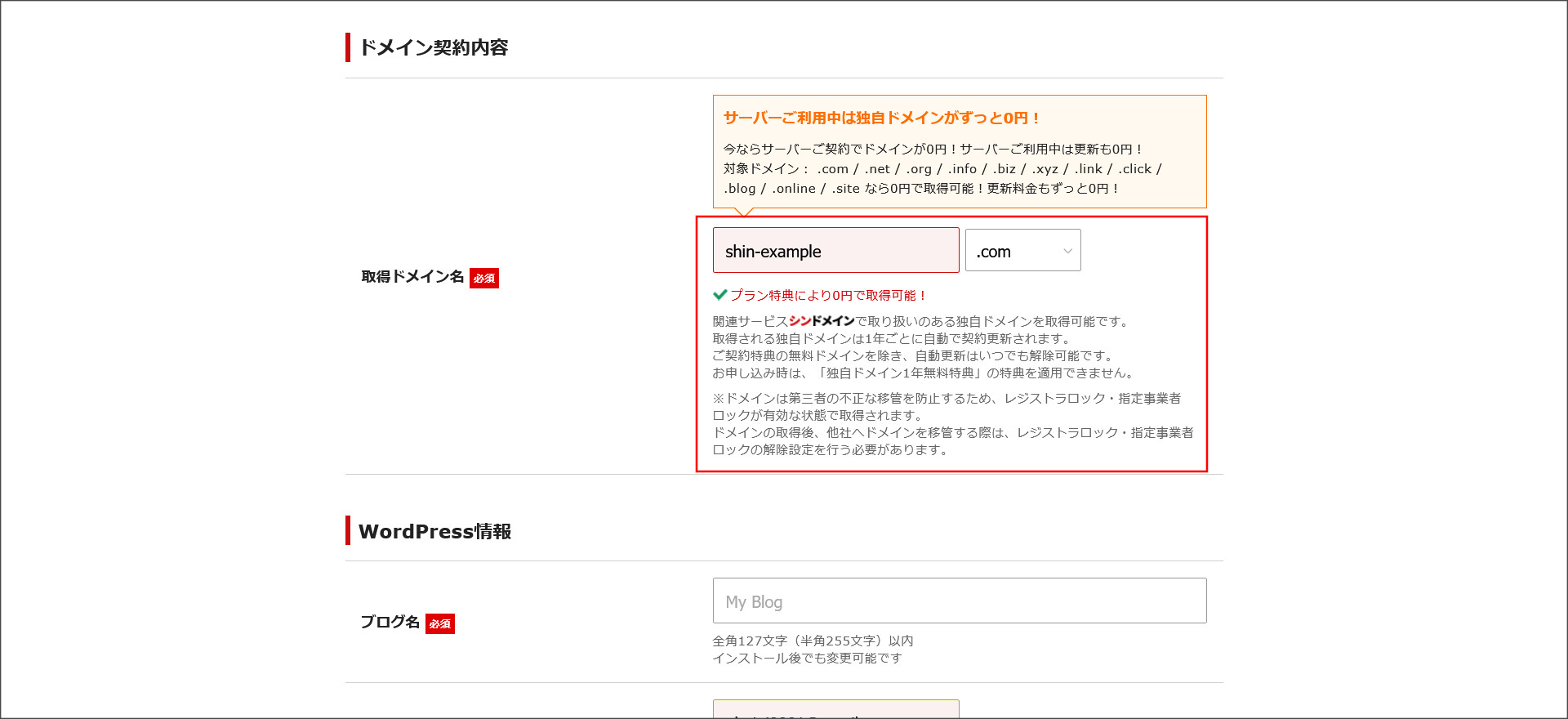
Task: Click the shin-example domain name field
Action: pos(835,251)
